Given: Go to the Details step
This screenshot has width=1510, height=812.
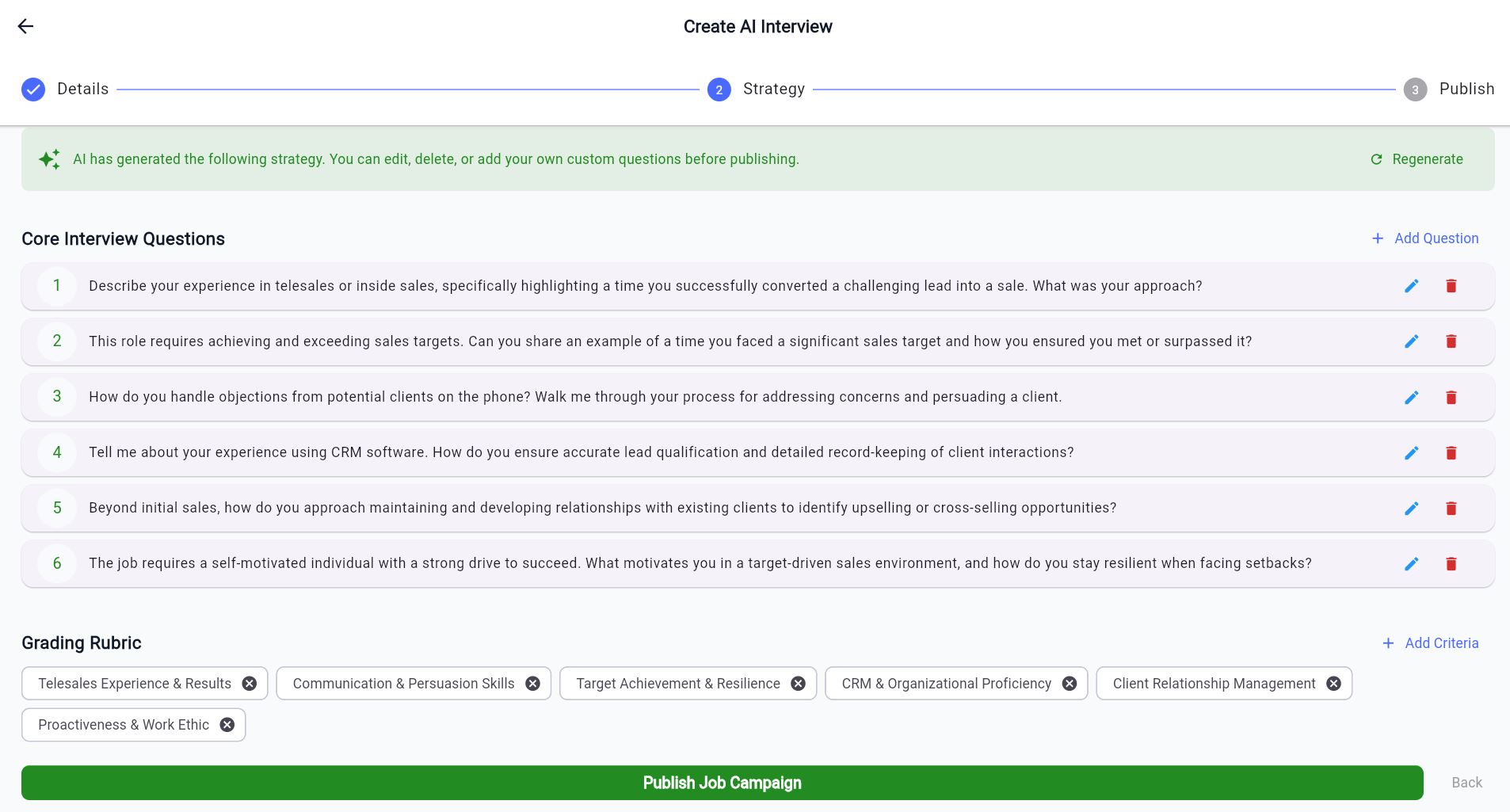Looking at the screenshot, I should (65, 90).
